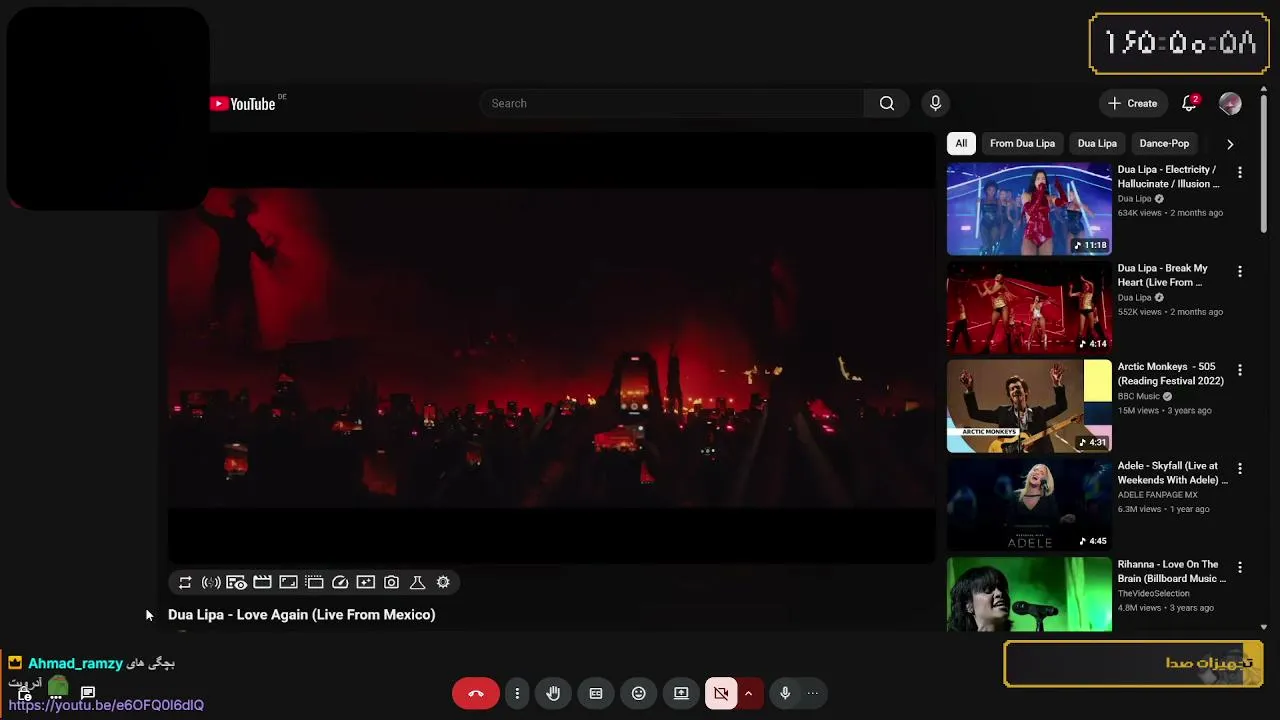This screenshot has height=720, width=1280.
Task: Expand the camera options caret
Action: (748, 693)
